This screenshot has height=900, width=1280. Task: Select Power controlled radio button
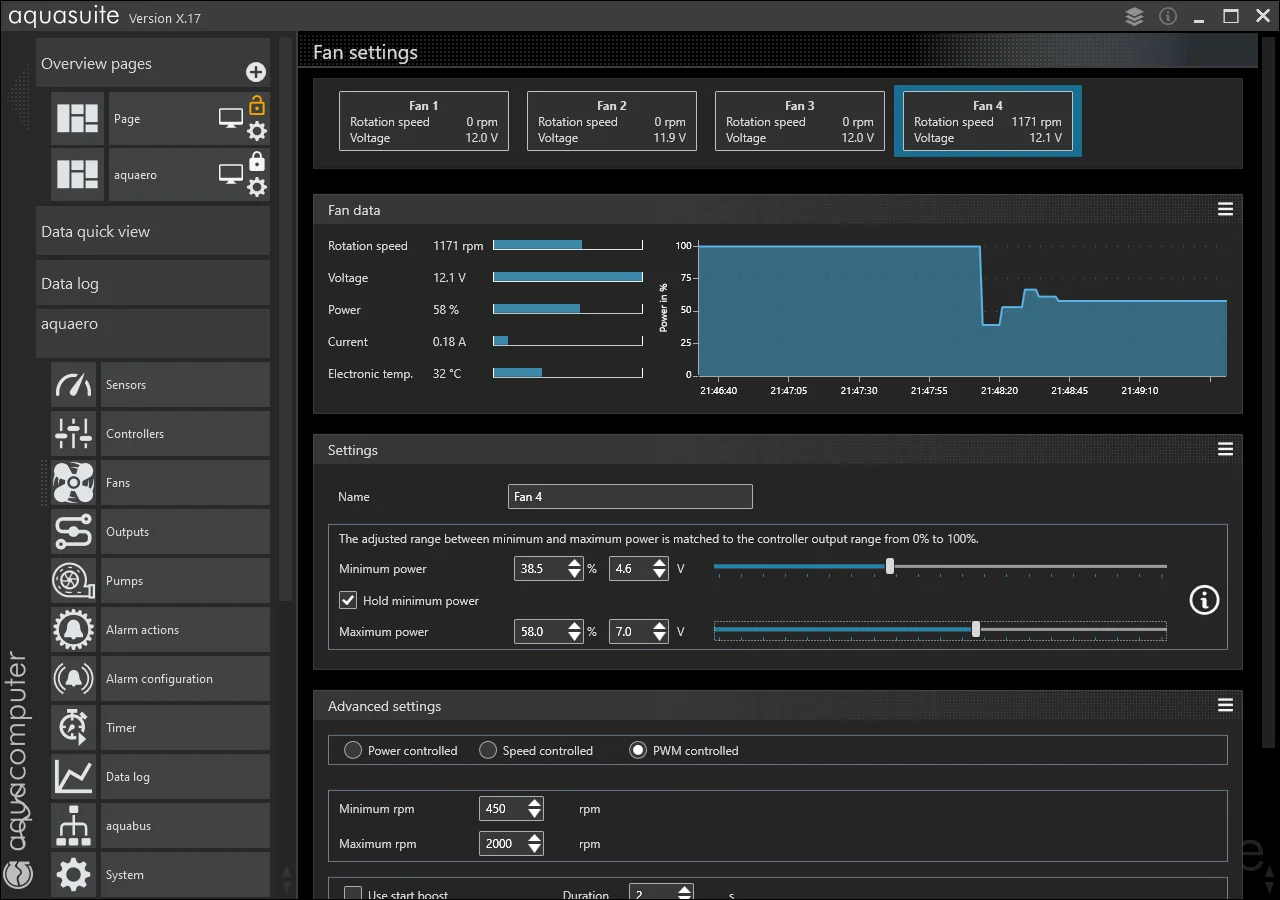(x=353, y=750)
